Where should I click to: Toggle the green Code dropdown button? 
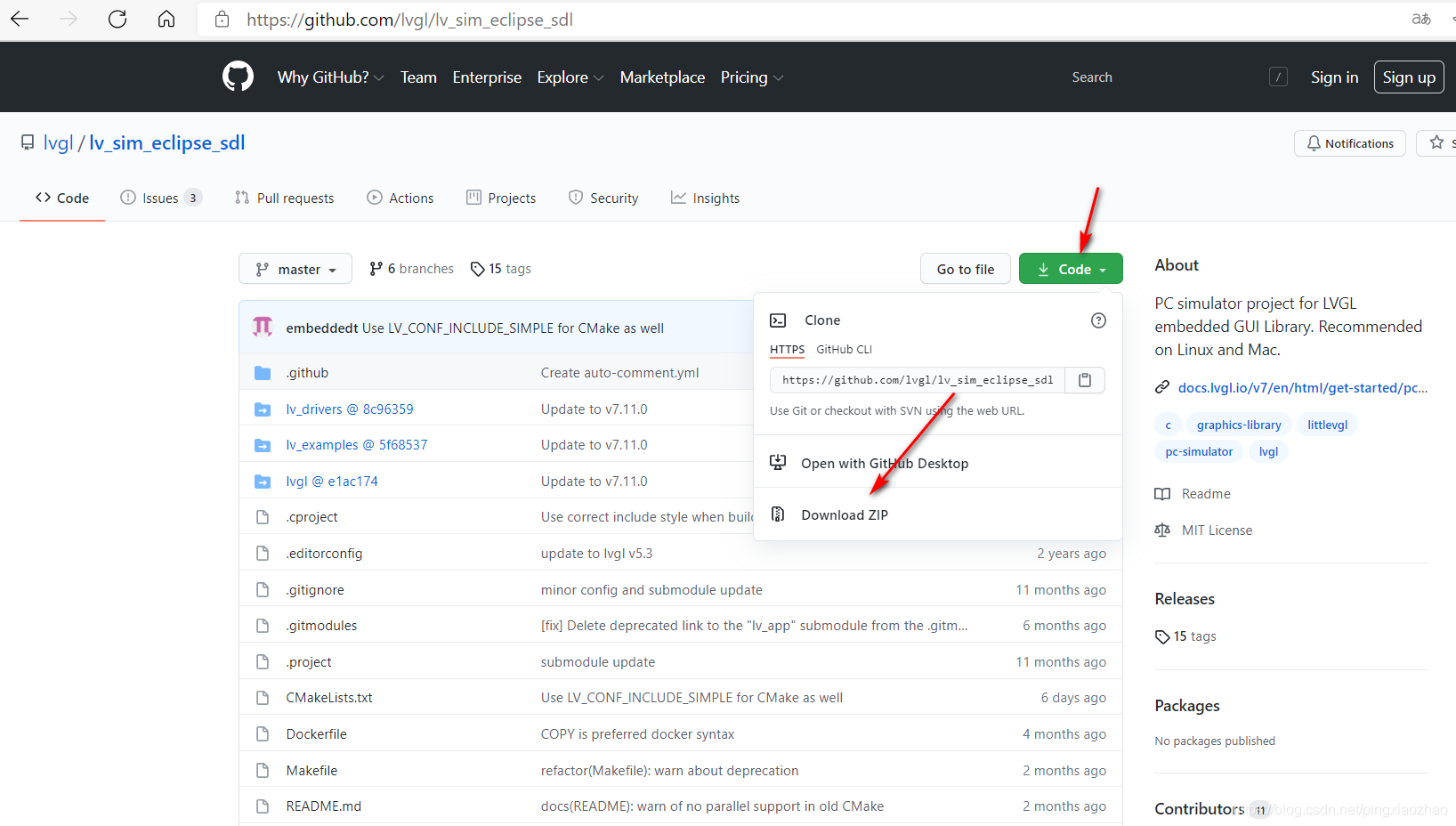tap(1071, 269)
